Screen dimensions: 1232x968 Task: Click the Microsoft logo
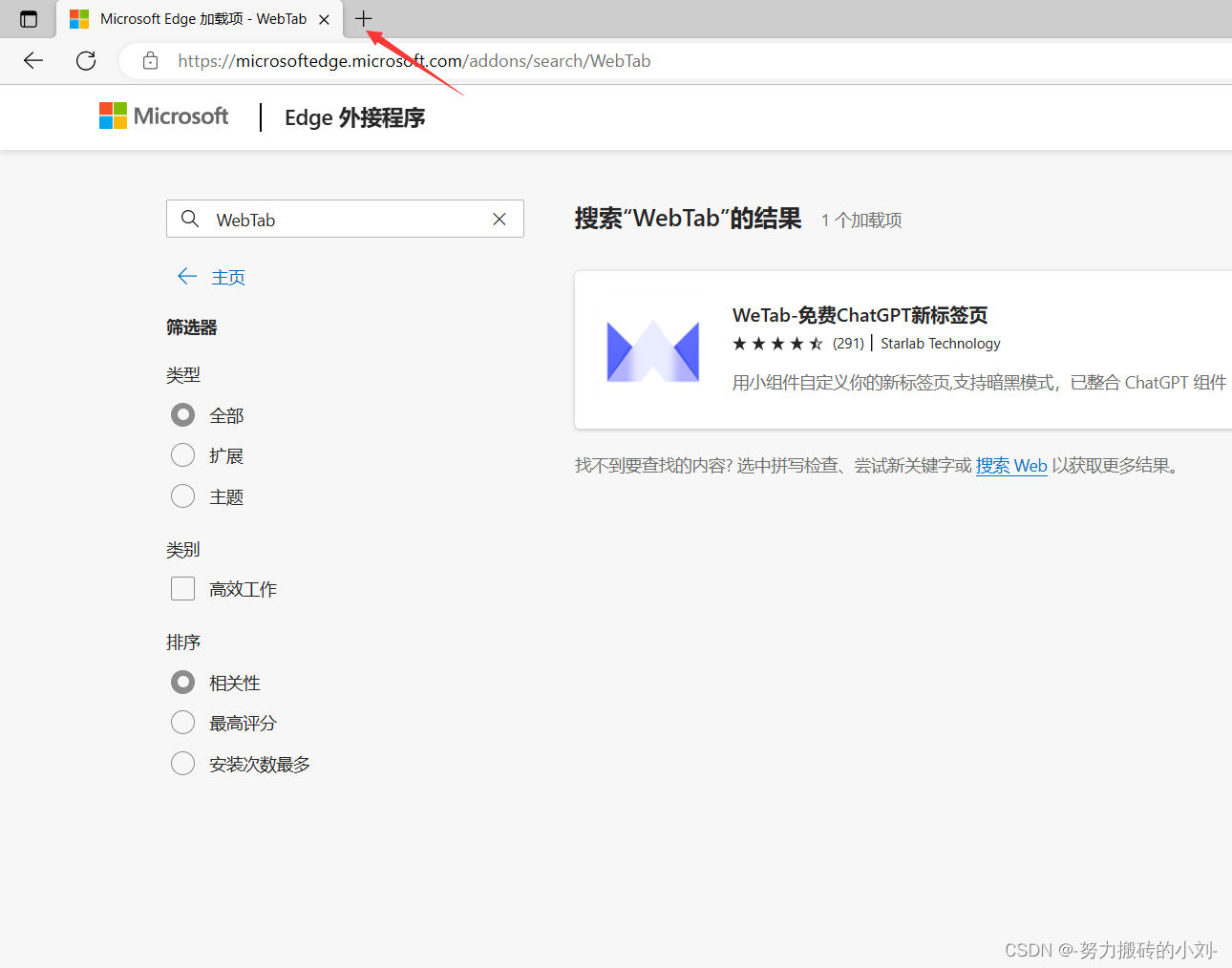click(163, 116)
